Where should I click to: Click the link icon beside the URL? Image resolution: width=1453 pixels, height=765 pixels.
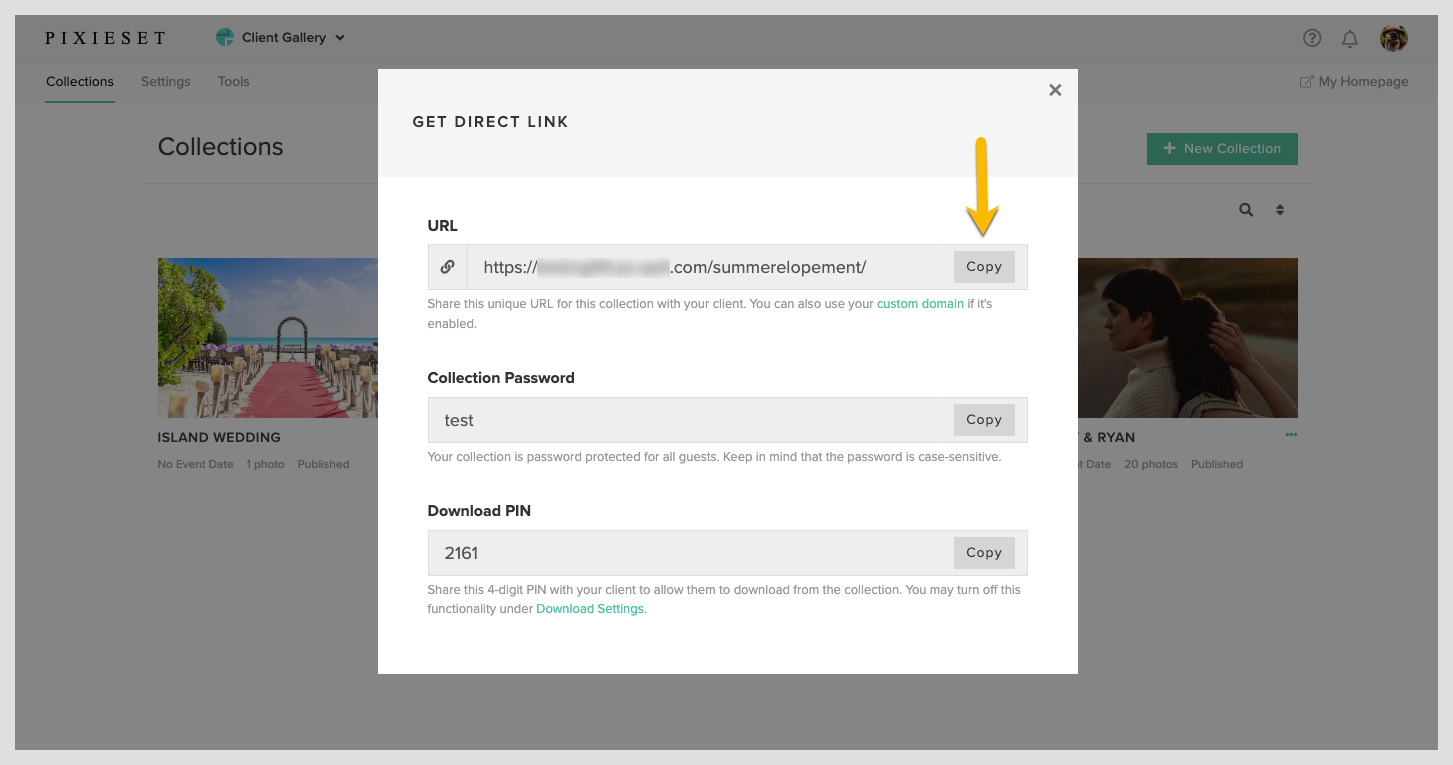(447, 266)
